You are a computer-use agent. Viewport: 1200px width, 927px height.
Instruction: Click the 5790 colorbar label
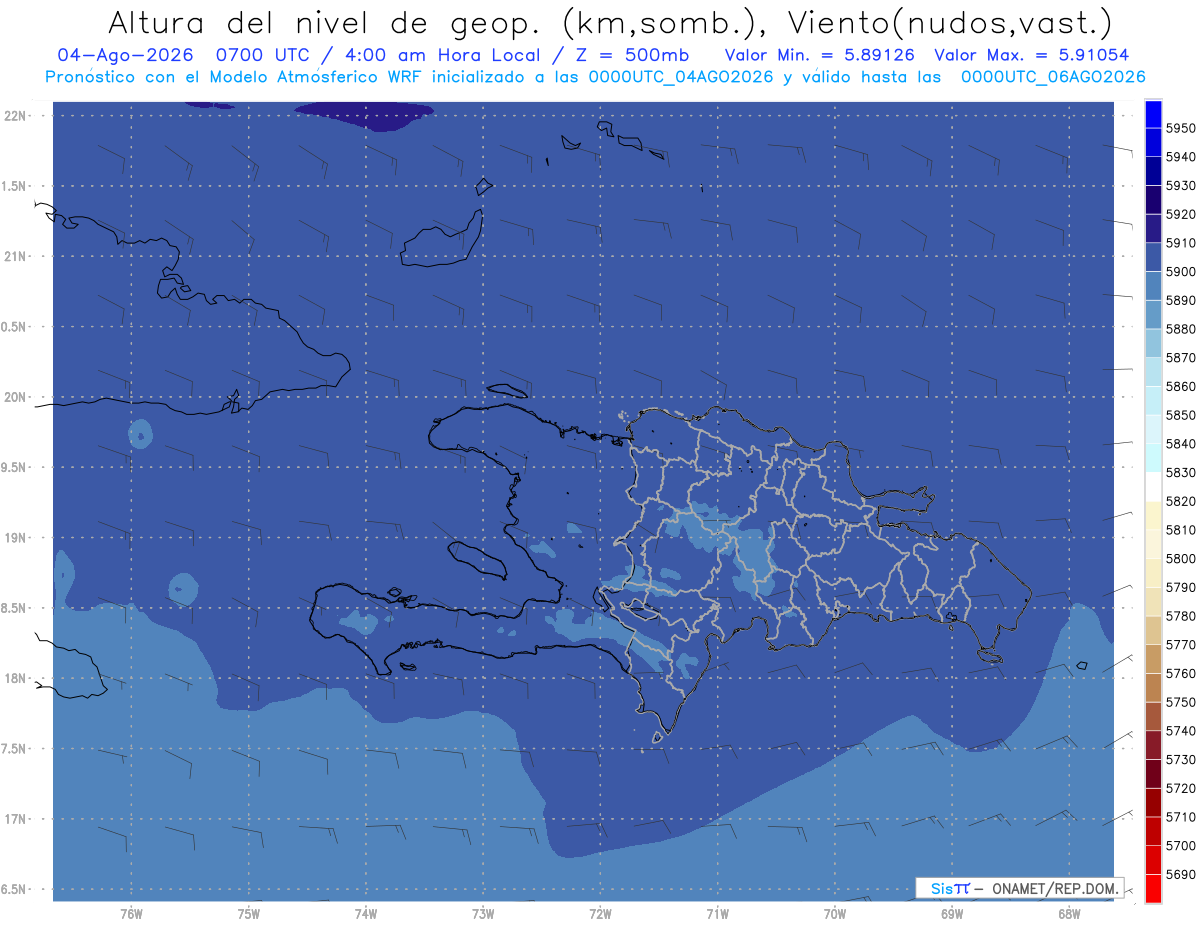1181,587
